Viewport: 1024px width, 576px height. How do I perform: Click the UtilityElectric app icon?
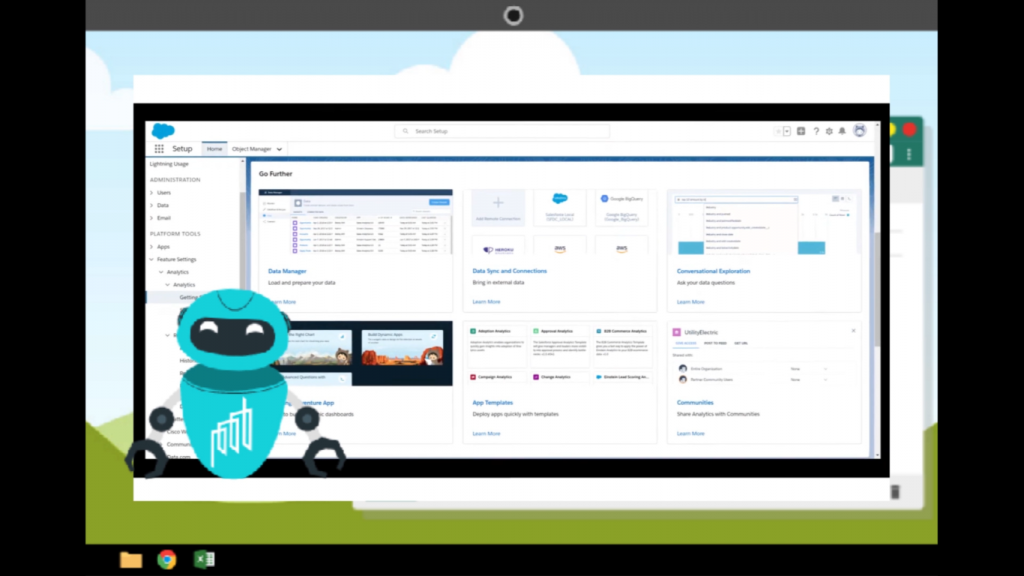point(677,332)
